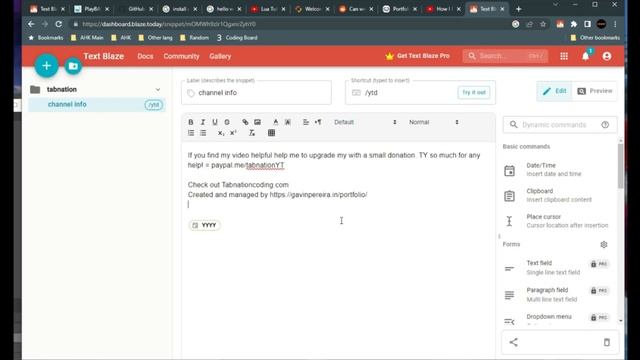This screenshot has width=640, height=360.
Task: Insert a table with the table icon
Action: pyautogui.click(x=271, y=133)
